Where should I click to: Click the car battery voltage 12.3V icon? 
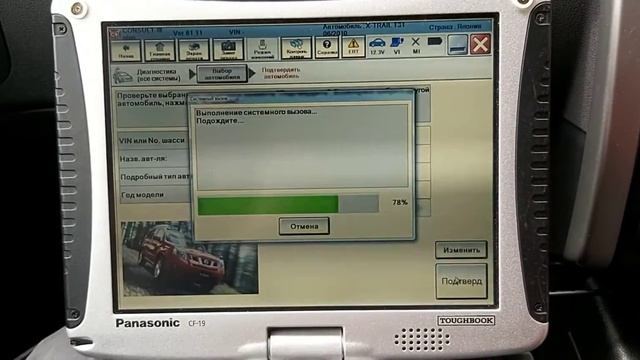click(x=377, y=46)
